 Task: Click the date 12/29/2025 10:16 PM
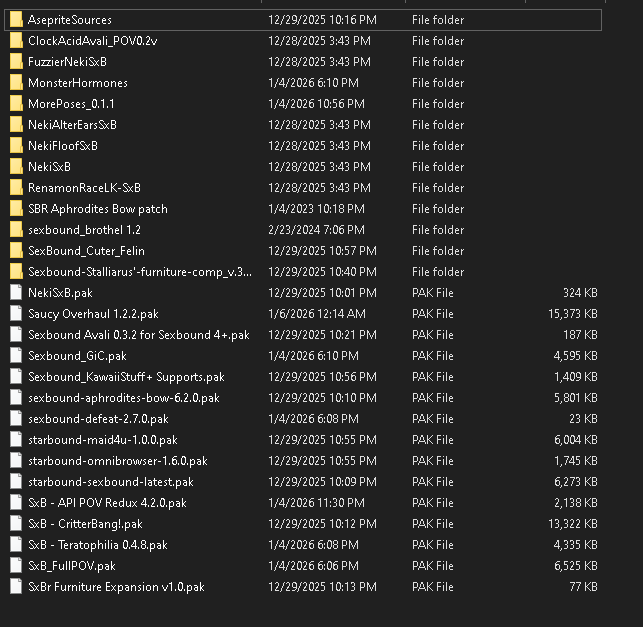(322, 20)
